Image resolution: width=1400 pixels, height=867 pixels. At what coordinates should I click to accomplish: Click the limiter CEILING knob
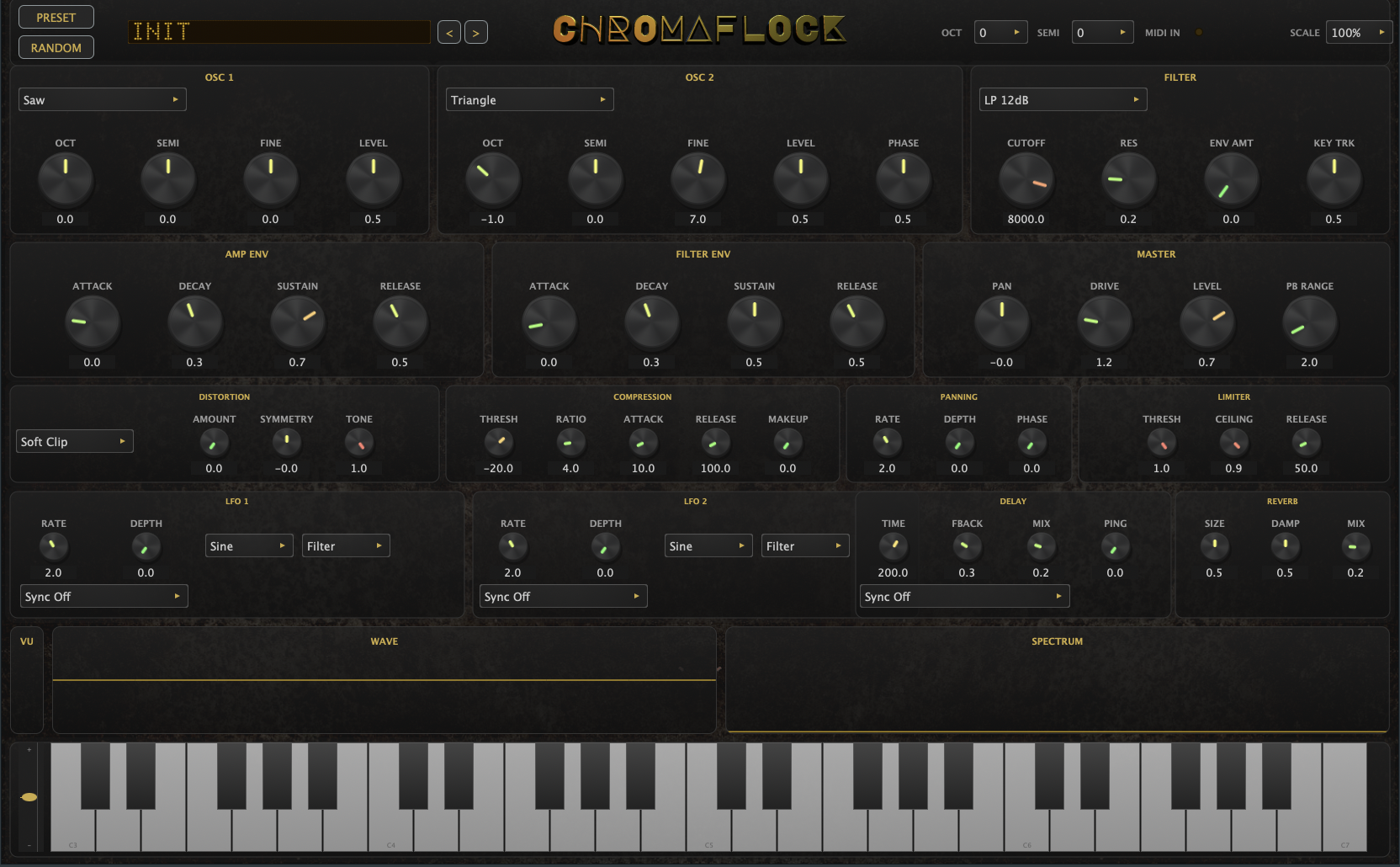pyautogui.click(x=1233, y=442)
